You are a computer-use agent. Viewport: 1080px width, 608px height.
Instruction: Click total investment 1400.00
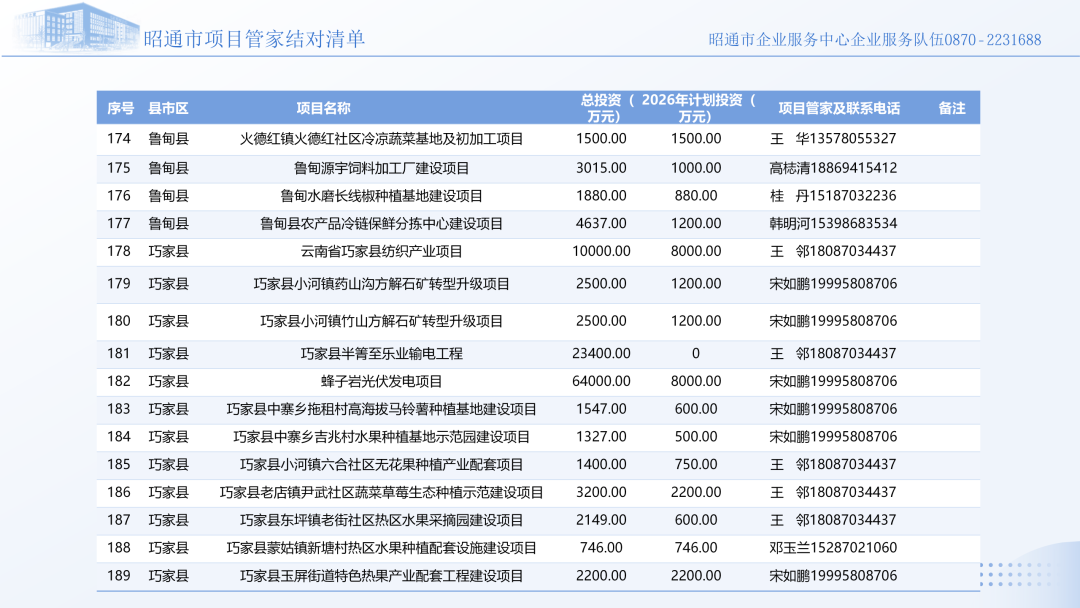pyautogui.click(x=601, y=465)
